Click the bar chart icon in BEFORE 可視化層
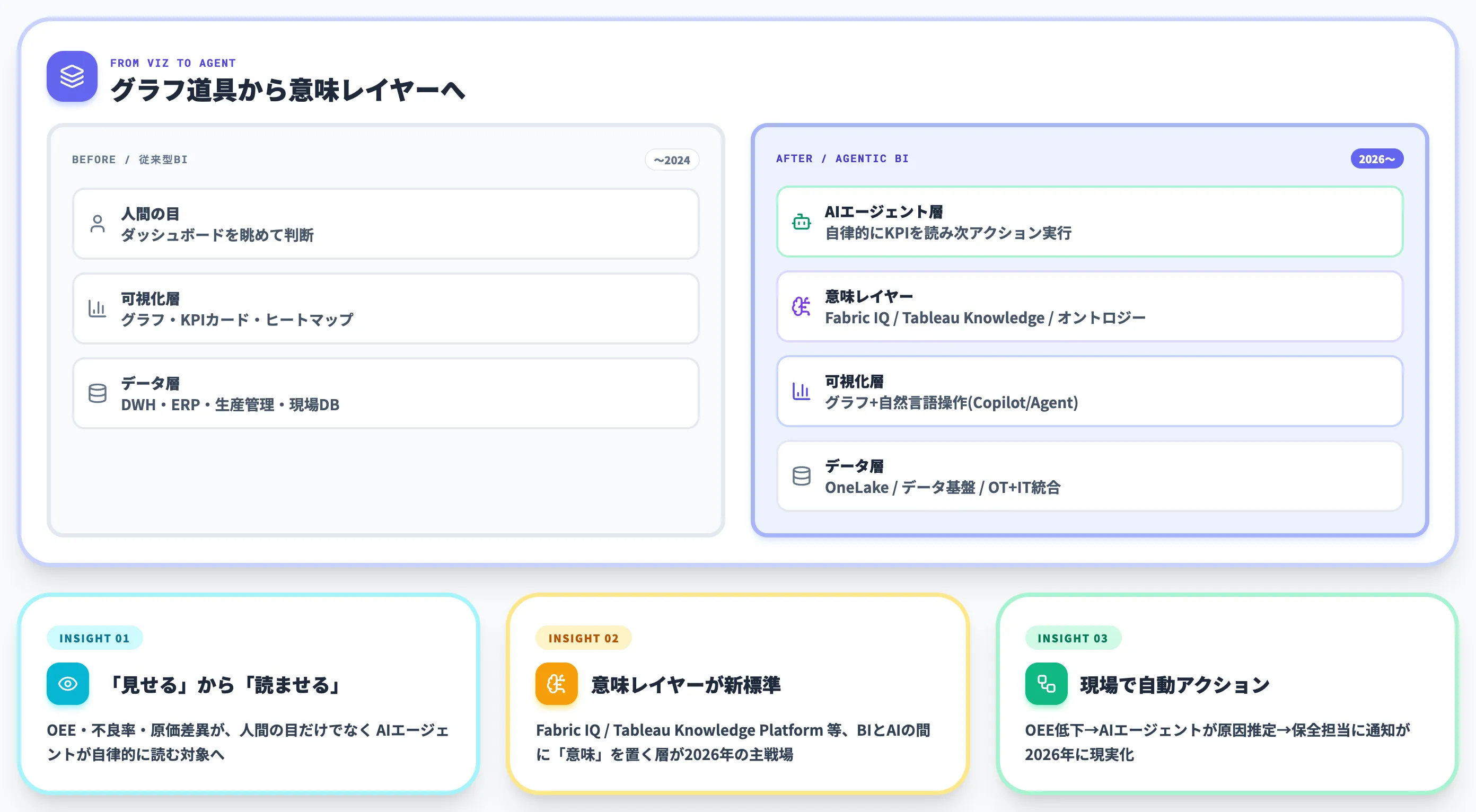This screenshot has width=1476, height=812. pos(98,308)
